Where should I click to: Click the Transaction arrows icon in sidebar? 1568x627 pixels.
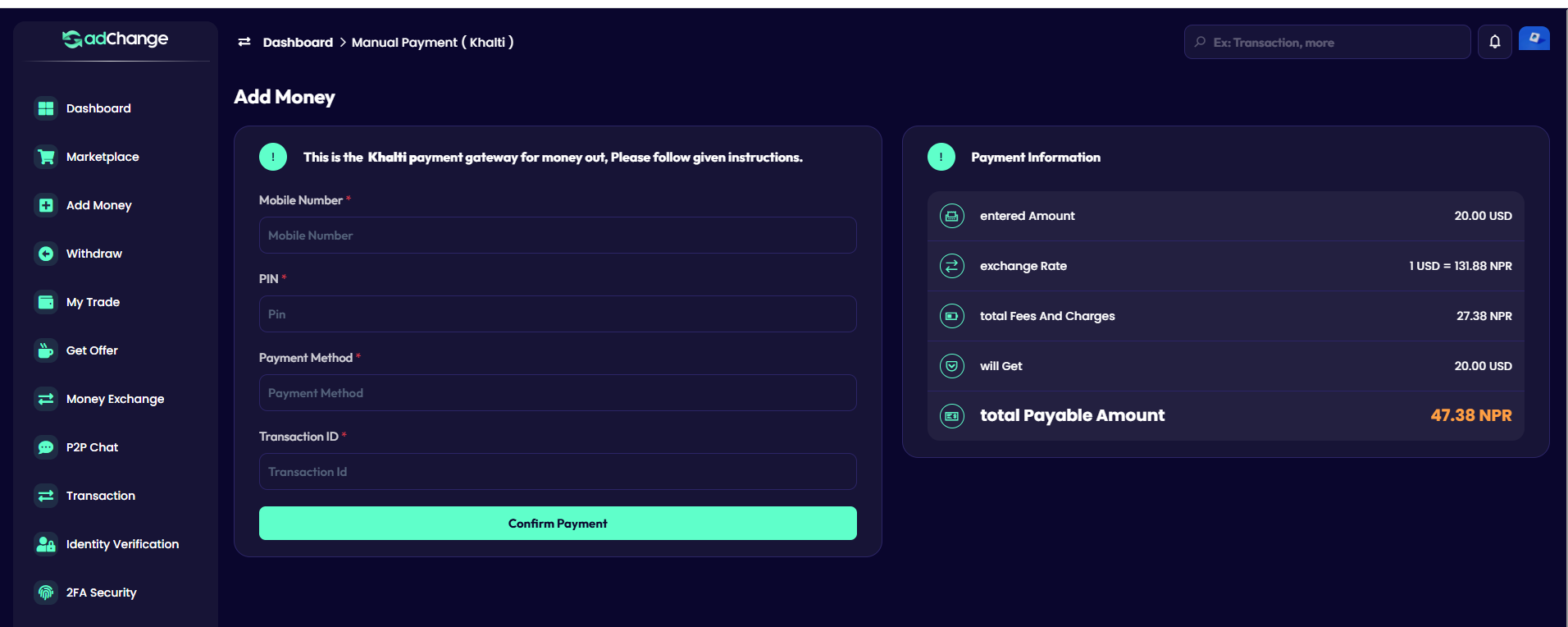click(46, 496)
